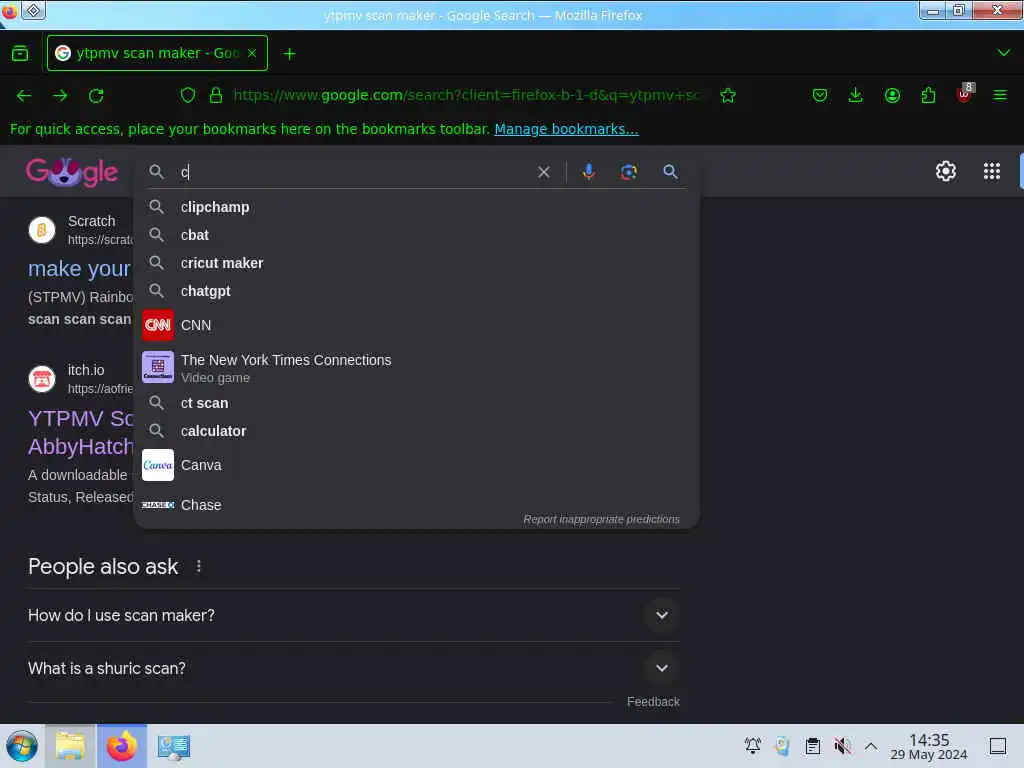The height and width of the screenshot is (768, 1024).
Task: Expand the list all tabs chevron
Action: (x=1003, y=53)
